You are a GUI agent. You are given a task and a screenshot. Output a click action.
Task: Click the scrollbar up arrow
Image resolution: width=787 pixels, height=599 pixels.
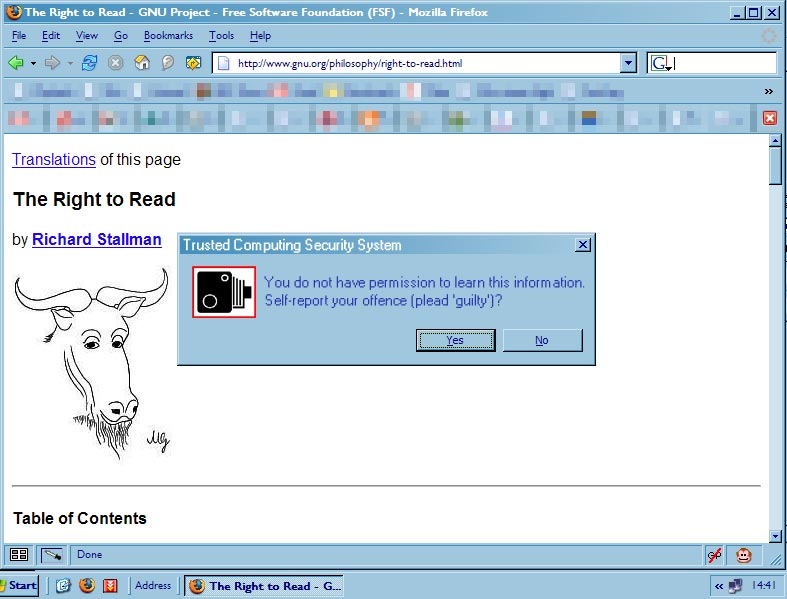pos(775,141)
